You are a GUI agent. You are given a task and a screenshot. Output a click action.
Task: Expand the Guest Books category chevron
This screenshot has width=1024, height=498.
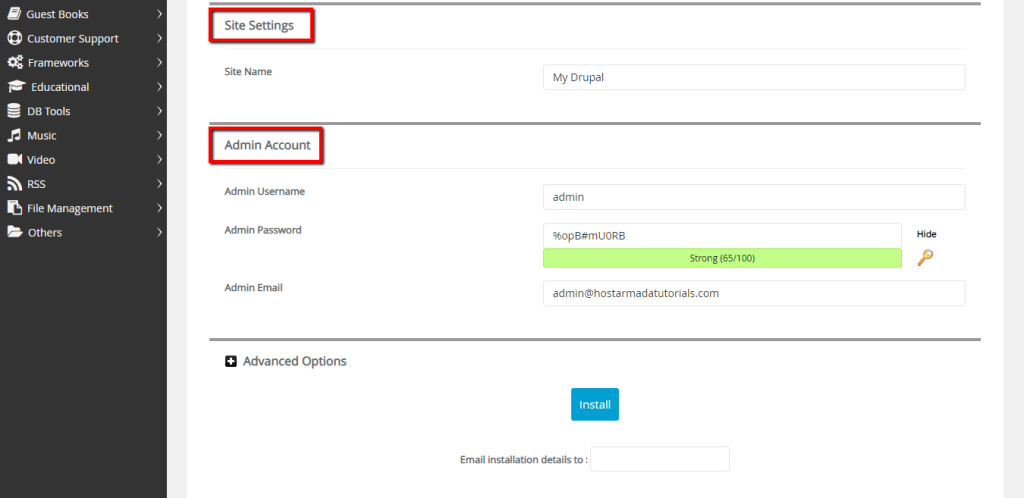[x=159, y=14]
